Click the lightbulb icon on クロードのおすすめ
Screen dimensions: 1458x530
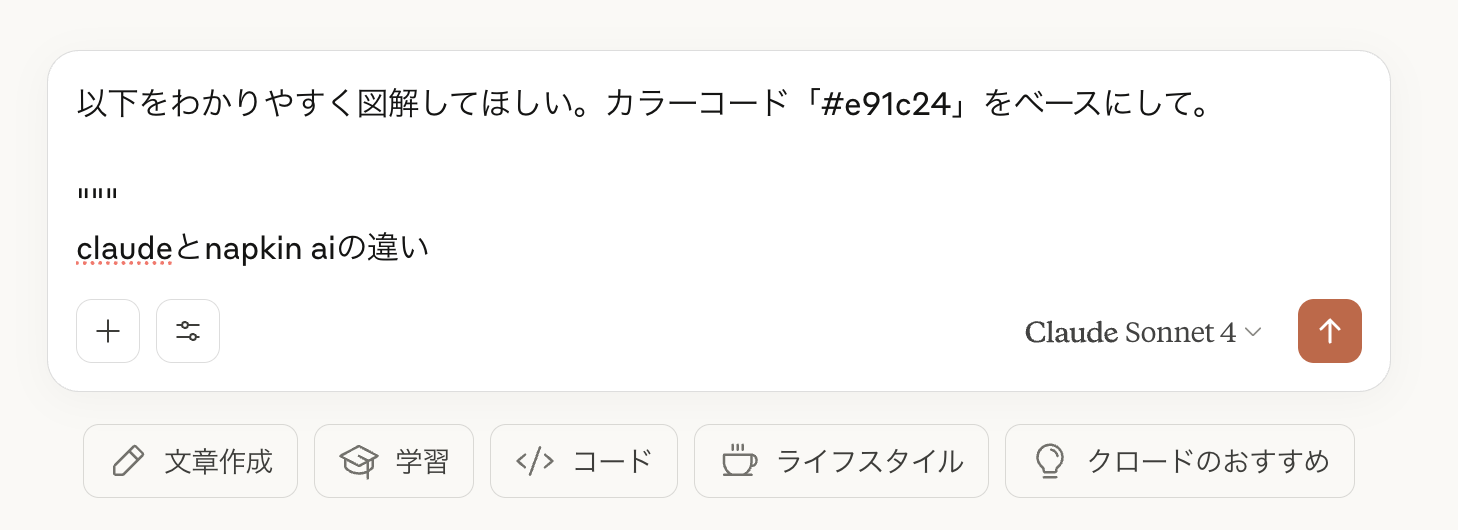(x=1049, y=461)
